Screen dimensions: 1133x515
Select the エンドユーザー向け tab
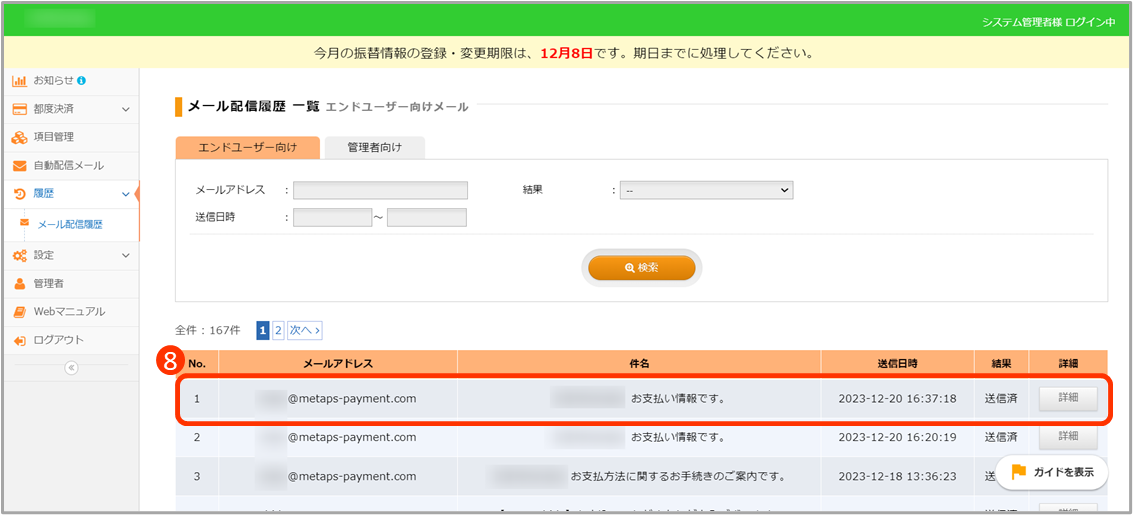[247, 148]
